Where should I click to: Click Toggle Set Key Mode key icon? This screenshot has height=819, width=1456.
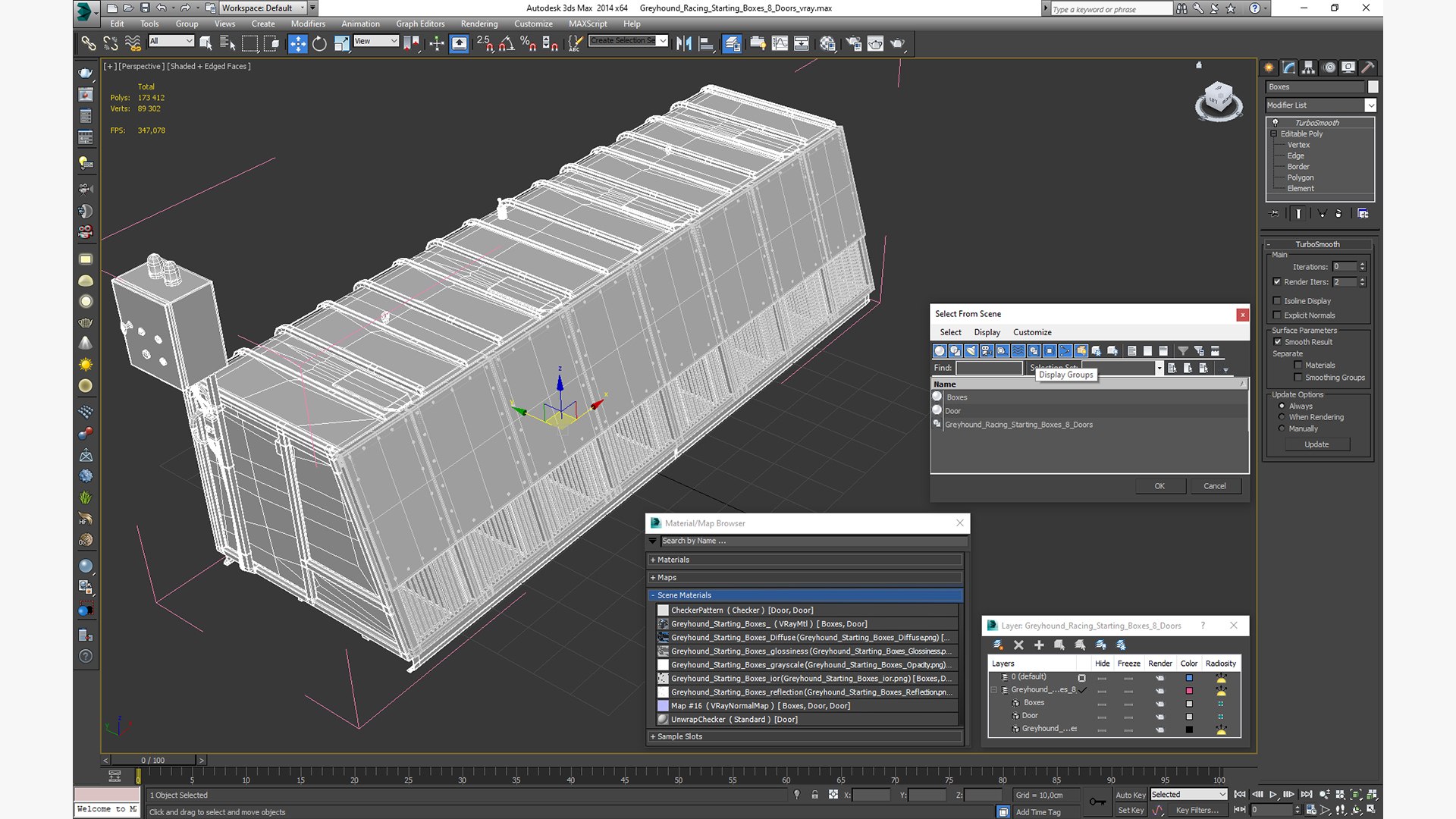pyautogui.click(x=1097, y=802)
